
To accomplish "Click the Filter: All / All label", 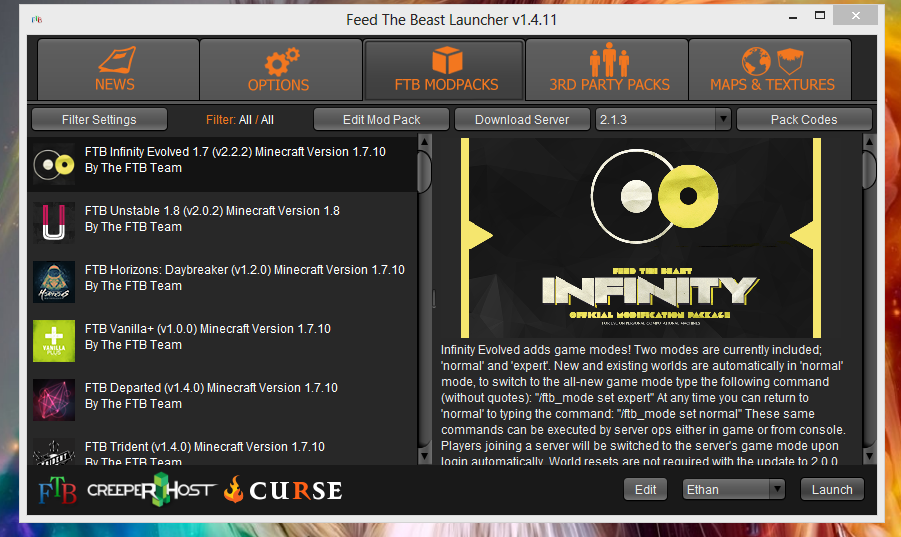I will pos(240,120).
